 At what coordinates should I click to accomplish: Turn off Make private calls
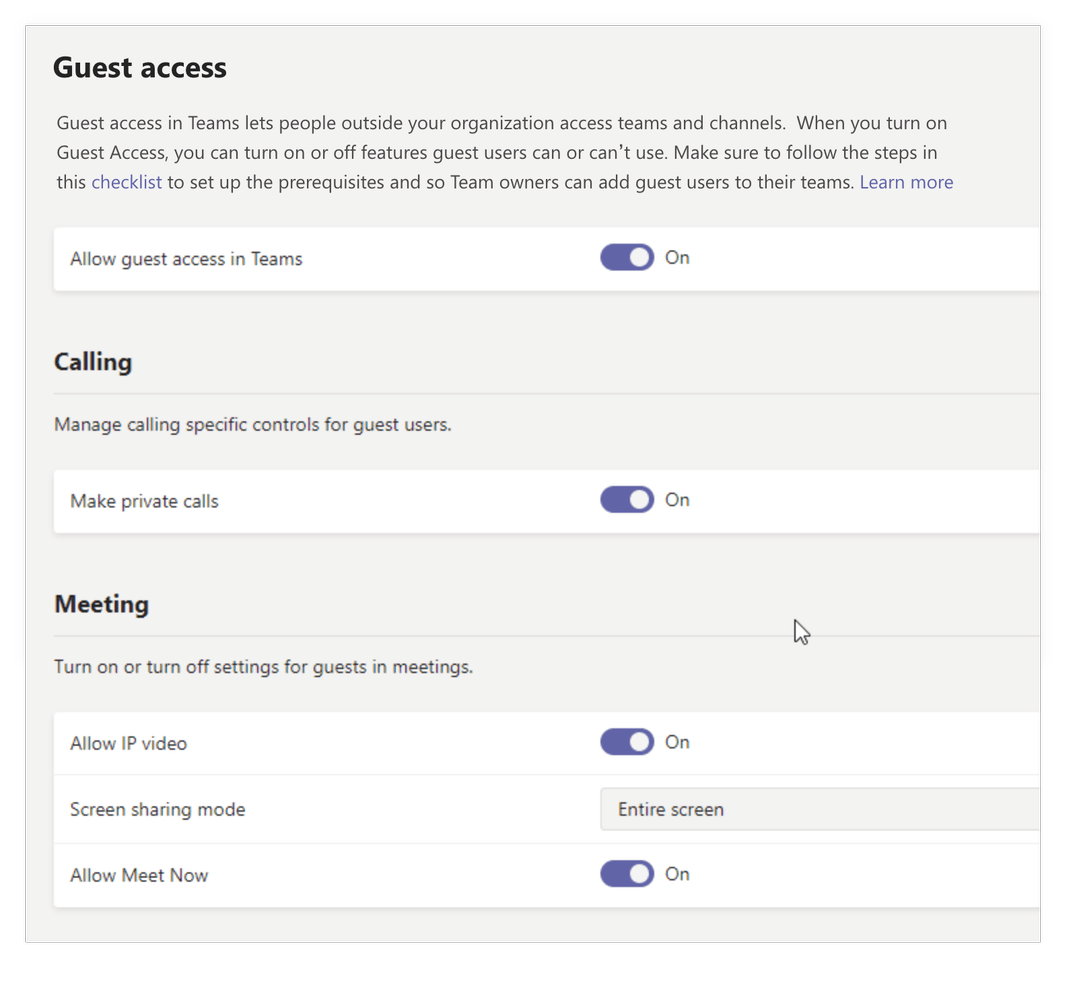pyautogui.click(x=626, y=499)
